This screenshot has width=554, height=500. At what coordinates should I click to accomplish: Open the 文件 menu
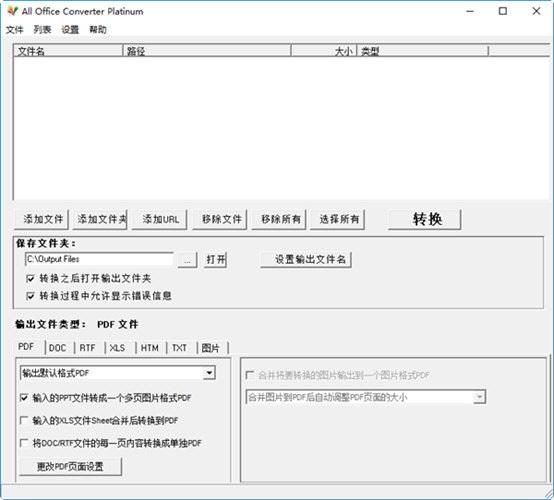14,30
